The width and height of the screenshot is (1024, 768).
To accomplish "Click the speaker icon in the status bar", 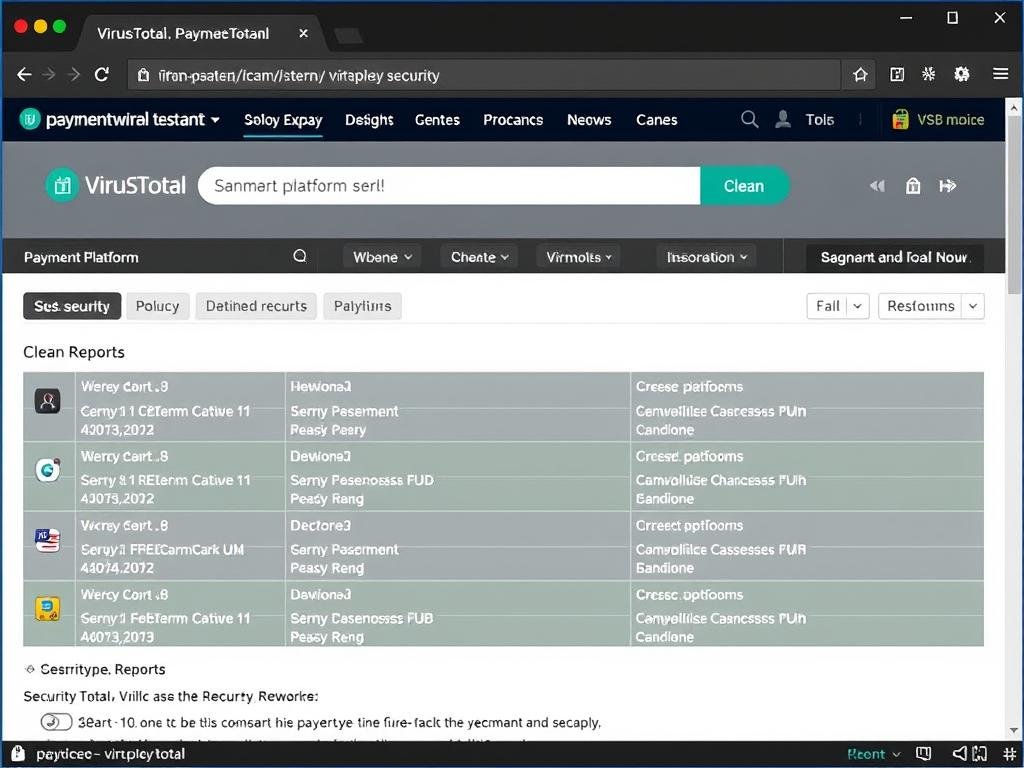I will pos(959,754).
